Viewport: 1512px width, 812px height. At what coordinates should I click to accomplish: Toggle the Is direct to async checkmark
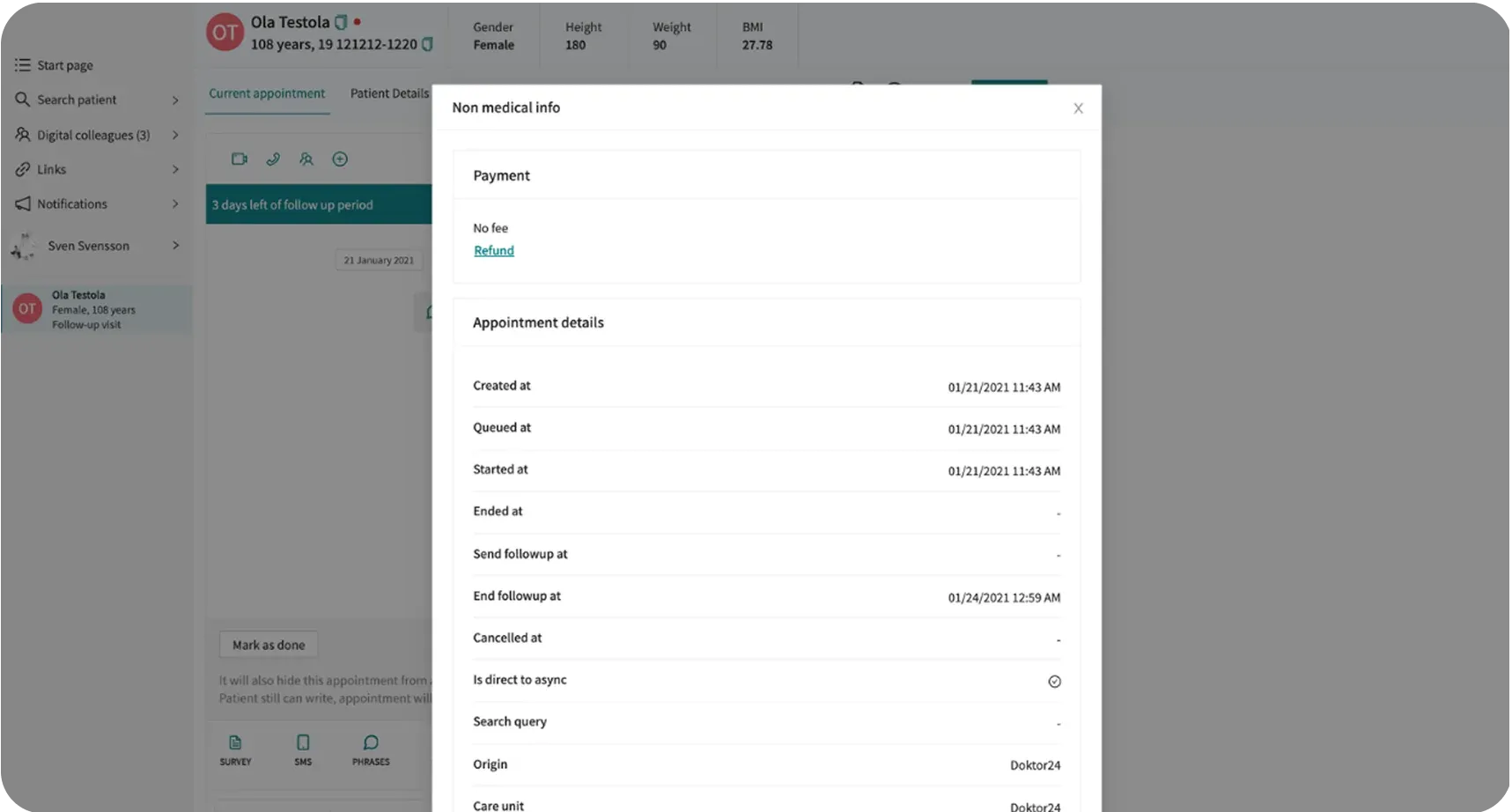(1054, 682)
